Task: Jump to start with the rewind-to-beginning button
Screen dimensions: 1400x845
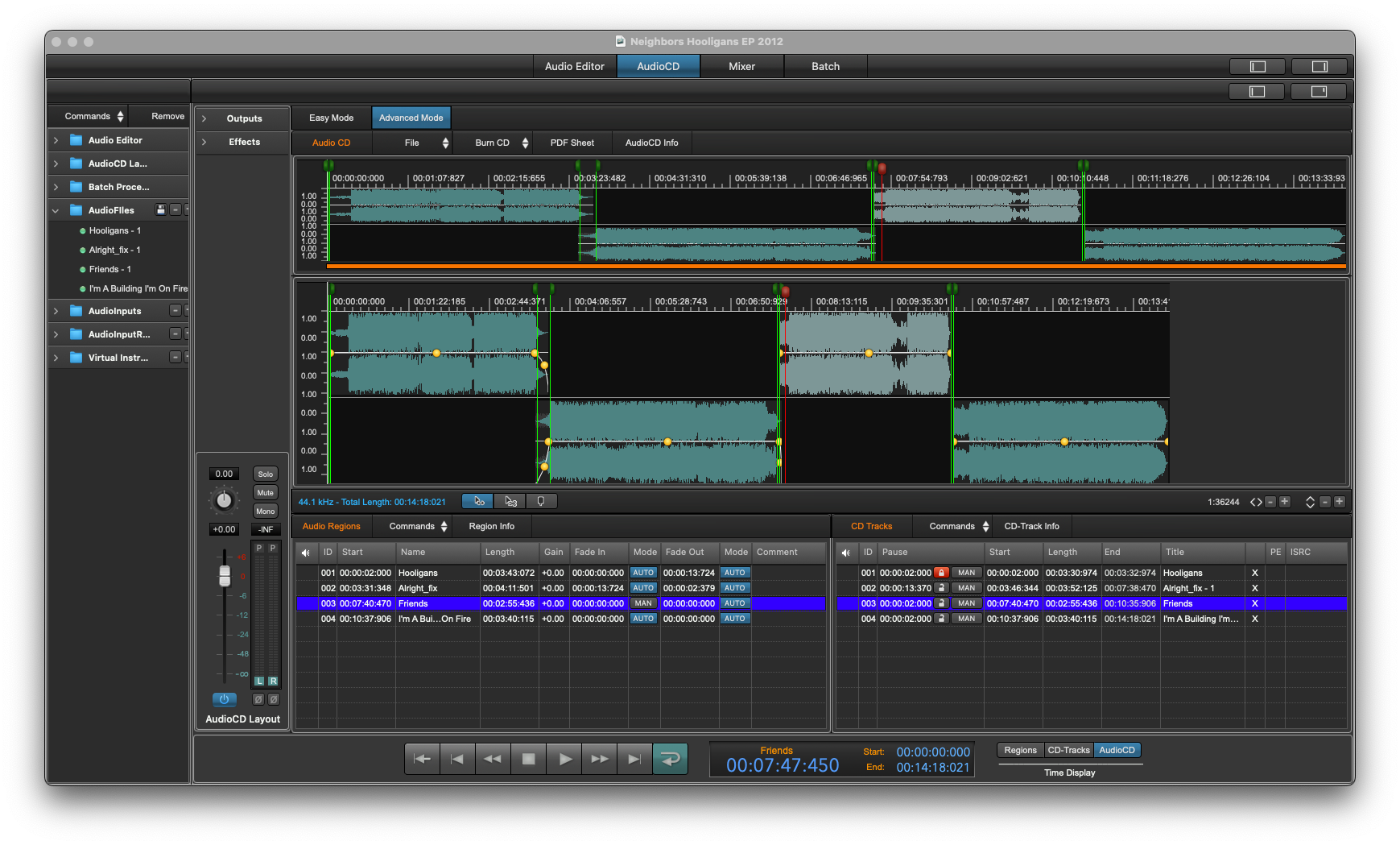Action: point(422,759)
